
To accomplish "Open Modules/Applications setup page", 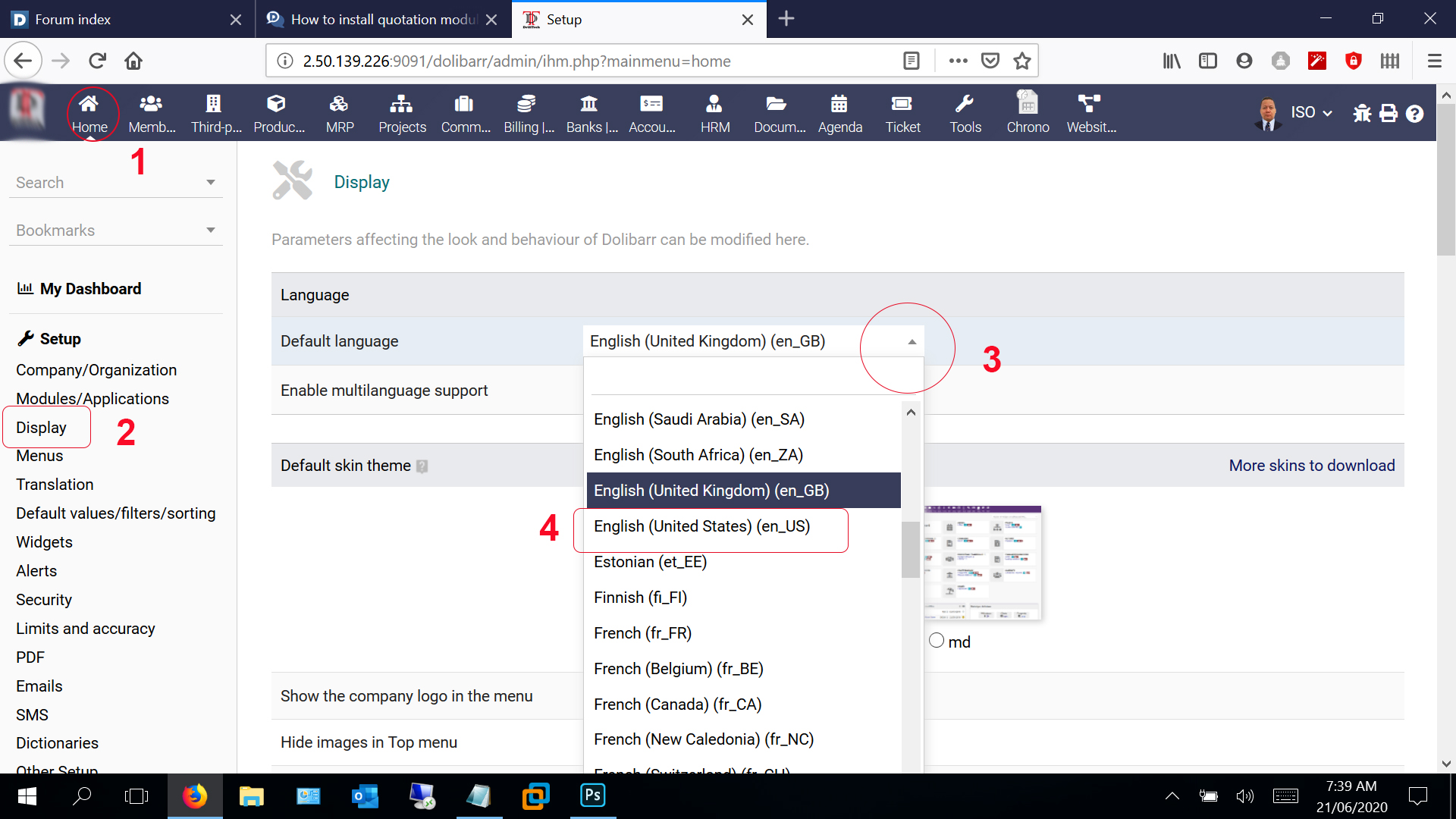I will point(93,399).
